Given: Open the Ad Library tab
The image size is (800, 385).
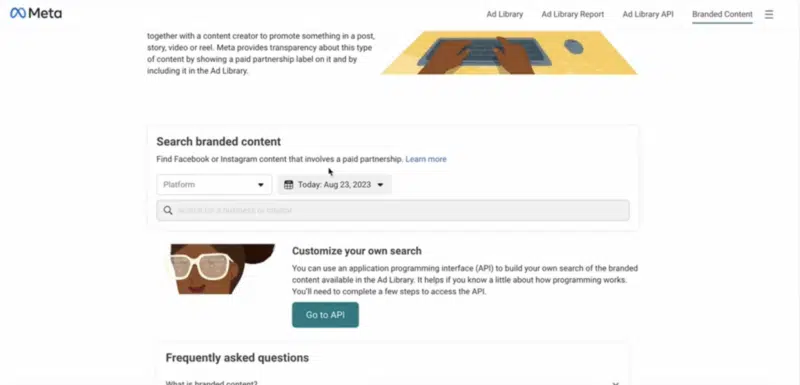Looking at the screenshot, I should pos(505,14).
